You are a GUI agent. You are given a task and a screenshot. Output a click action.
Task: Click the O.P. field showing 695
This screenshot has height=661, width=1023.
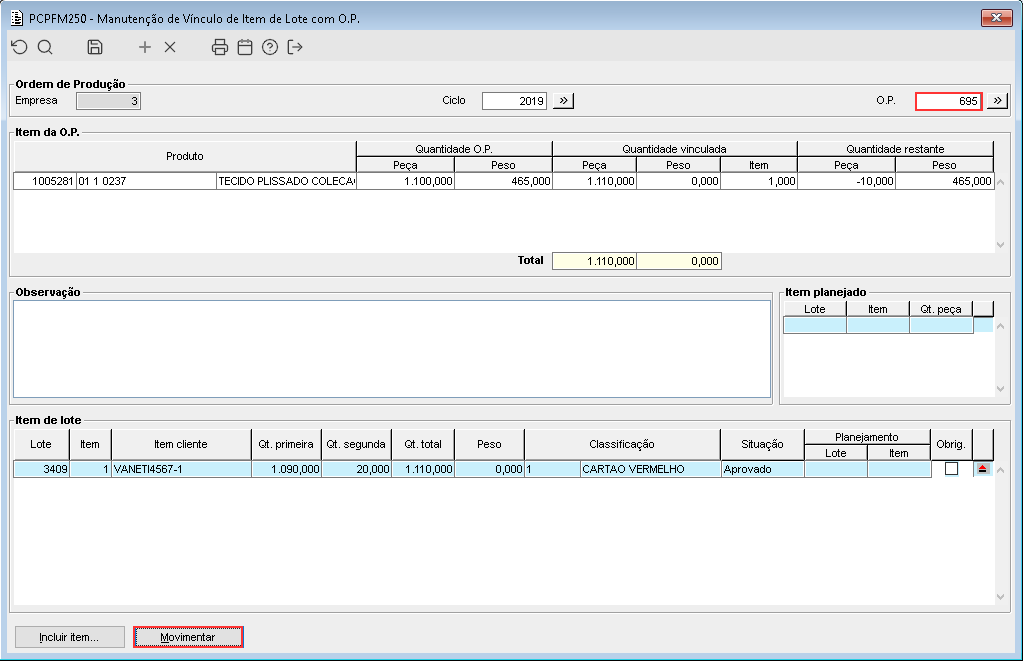949,100
